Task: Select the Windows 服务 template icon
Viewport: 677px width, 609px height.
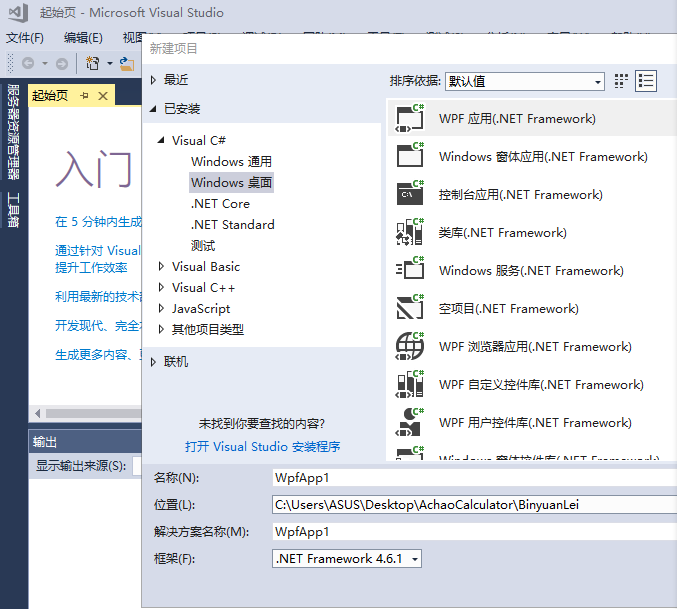Action: click(x=410, y=270)
